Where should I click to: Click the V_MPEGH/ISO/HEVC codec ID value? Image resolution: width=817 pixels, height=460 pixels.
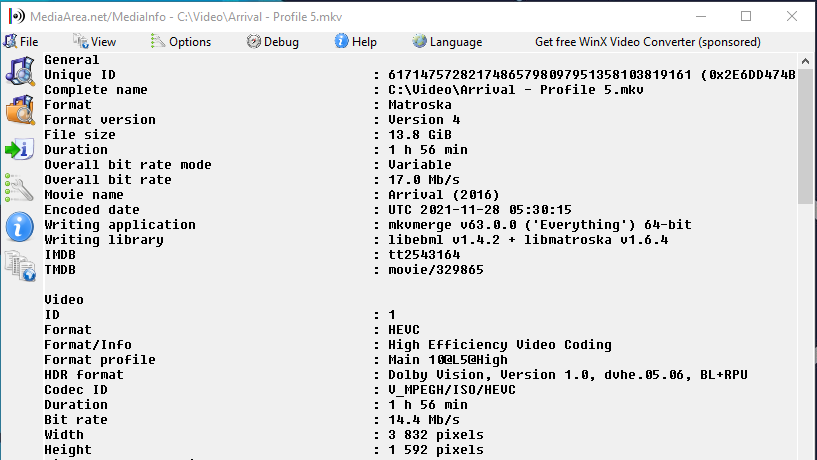[x=452, y=390]
